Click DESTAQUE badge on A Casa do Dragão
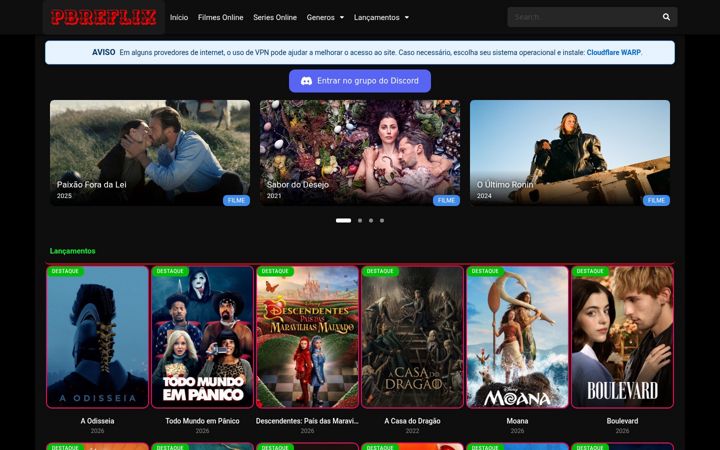720x450 pixels. click(380, 271)
